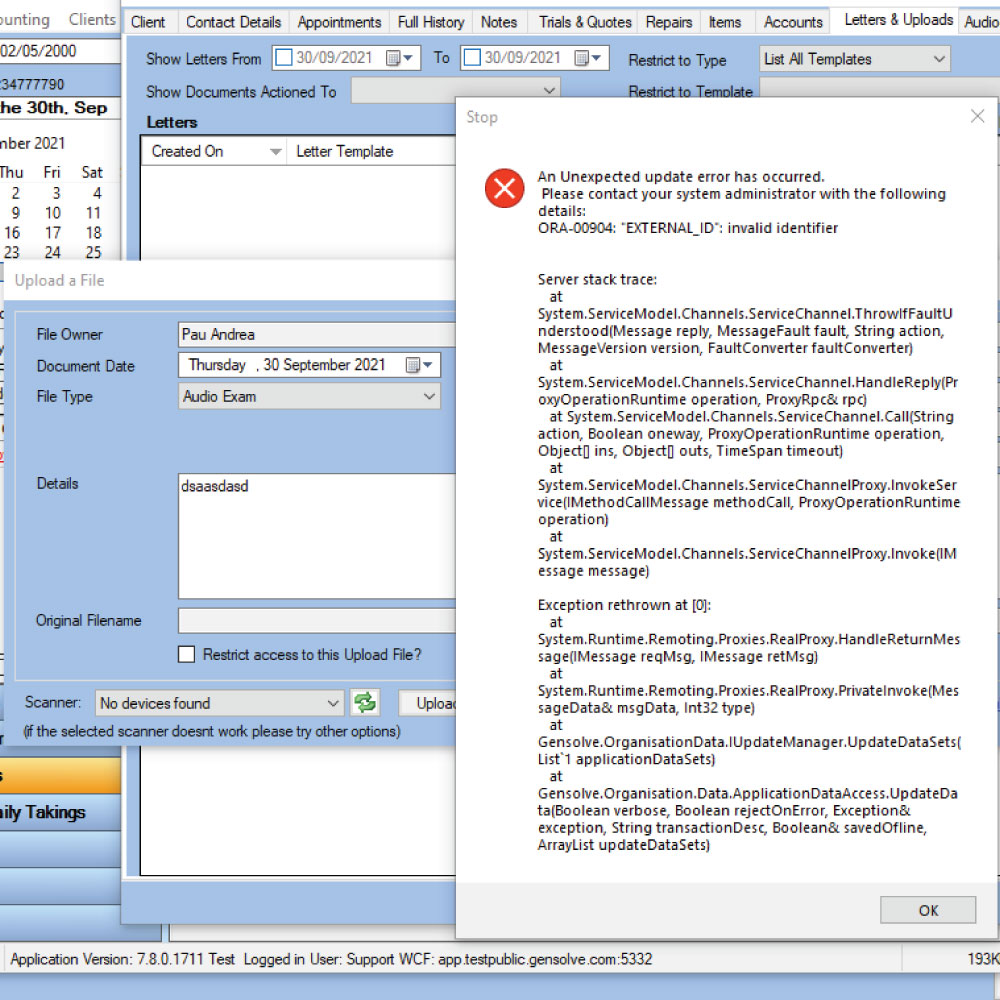This screenshot has height=1000, width=1000.
Task: Select calendar day 10
Action: coord(53,213)
